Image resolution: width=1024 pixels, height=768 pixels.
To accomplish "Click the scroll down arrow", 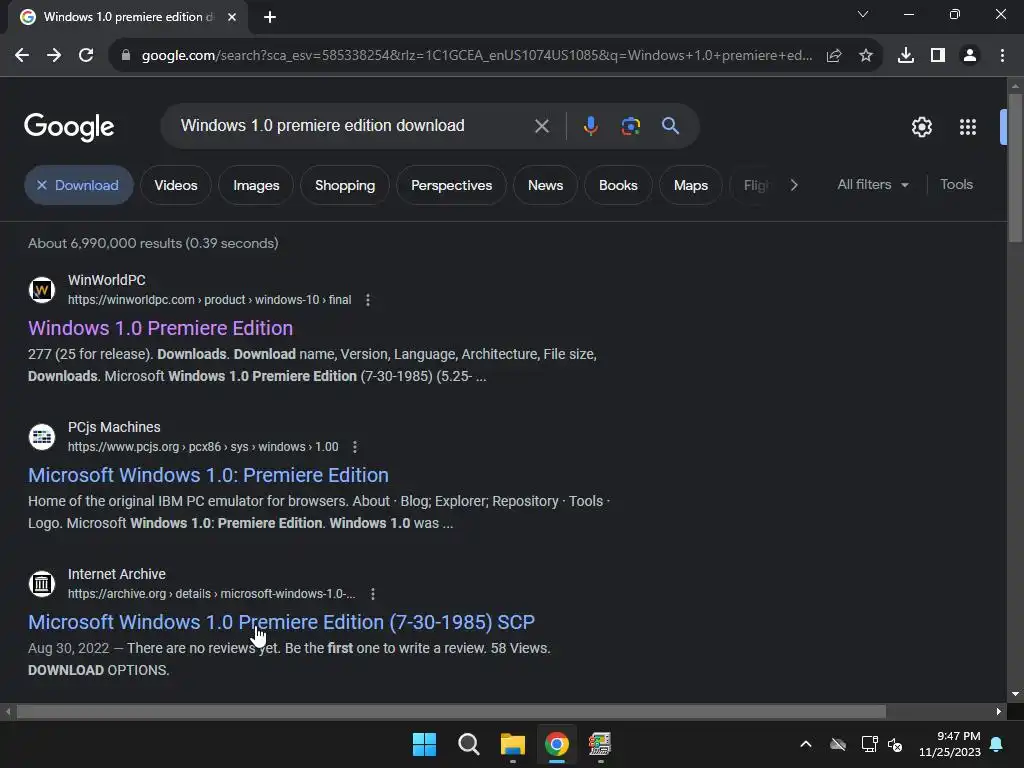I will coord(1015,694).
